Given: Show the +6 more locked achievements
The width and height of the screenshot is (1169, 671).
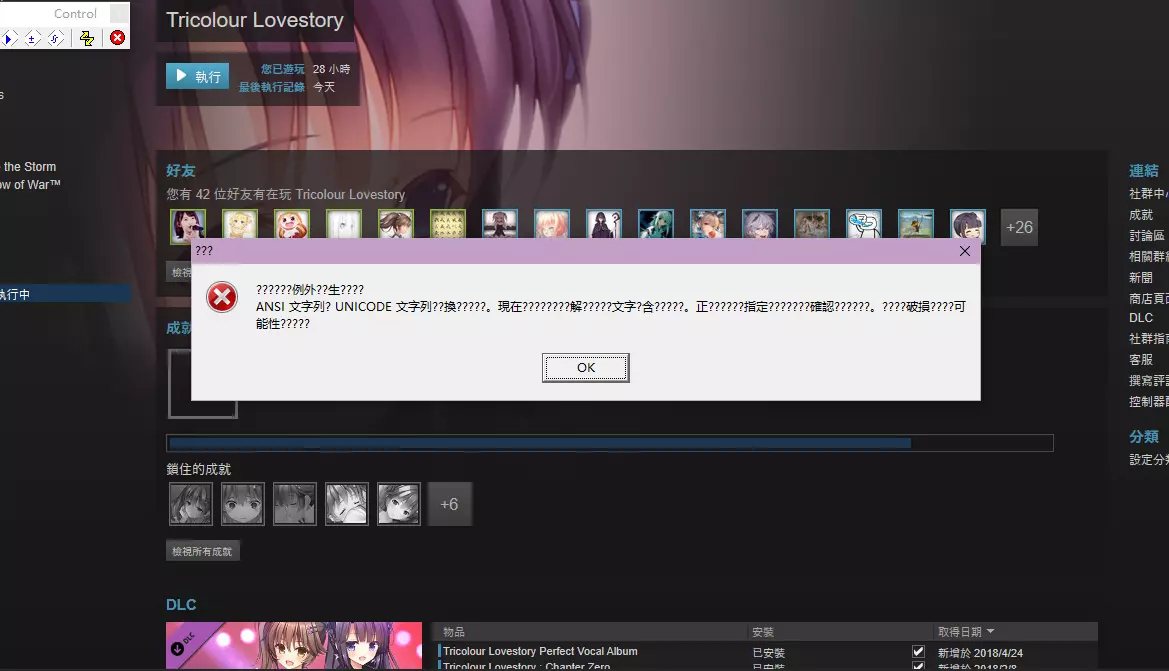Looking at the screenshot, I should click(450, 504).
